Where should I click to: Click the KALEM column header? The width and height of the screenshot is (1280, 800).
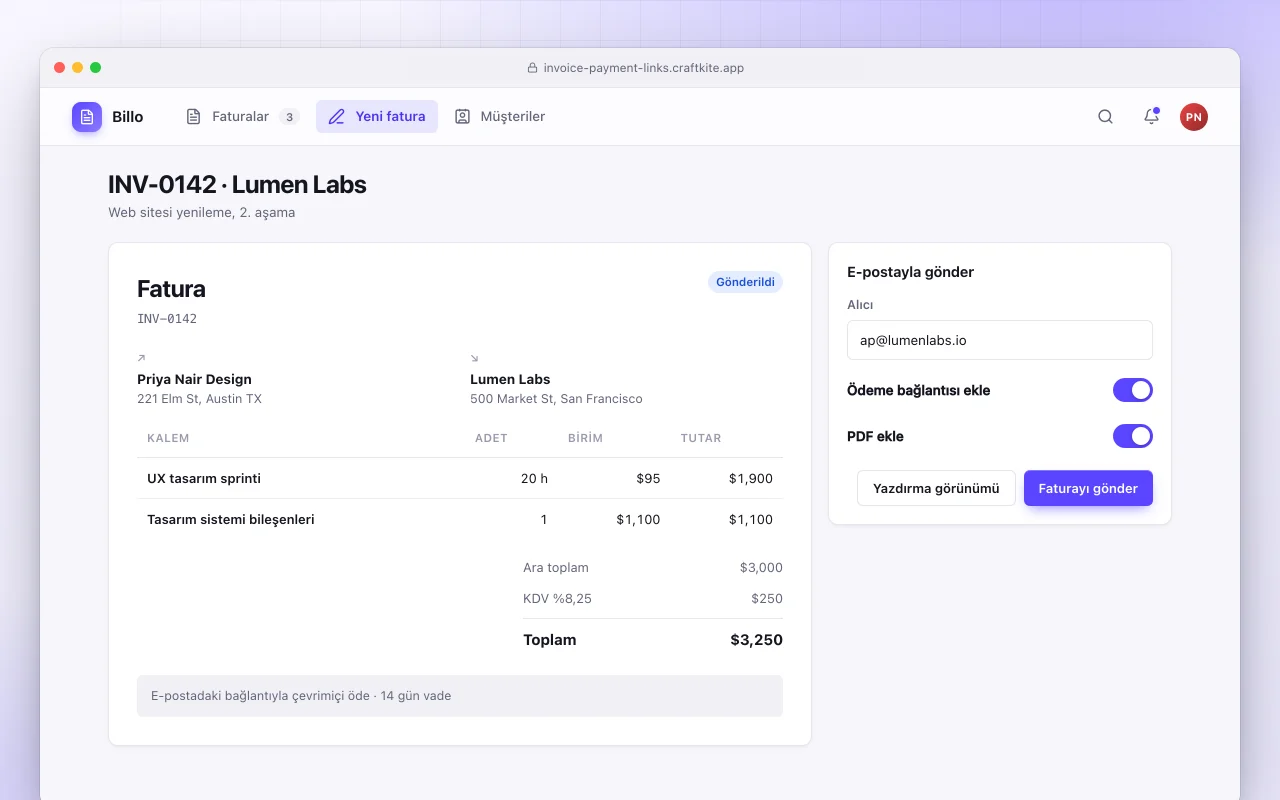click(168, 438)
